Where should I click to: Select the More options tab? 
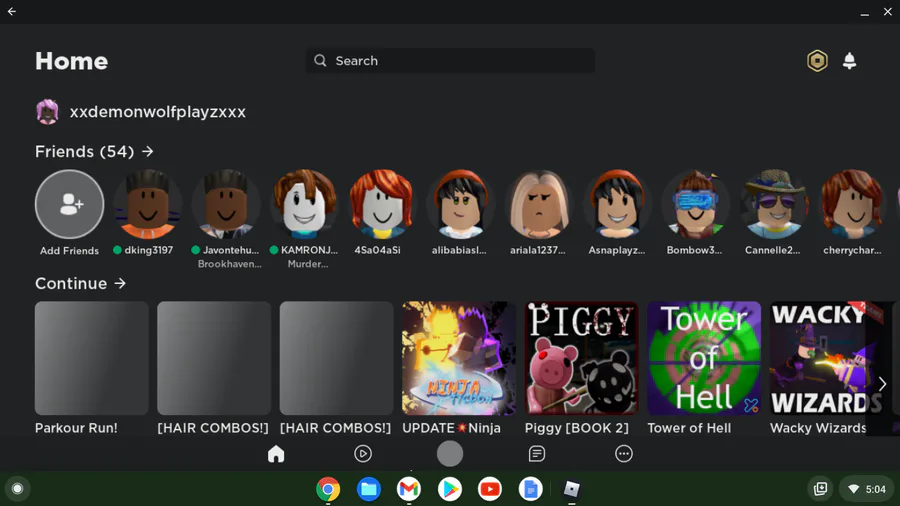[624, 454]
